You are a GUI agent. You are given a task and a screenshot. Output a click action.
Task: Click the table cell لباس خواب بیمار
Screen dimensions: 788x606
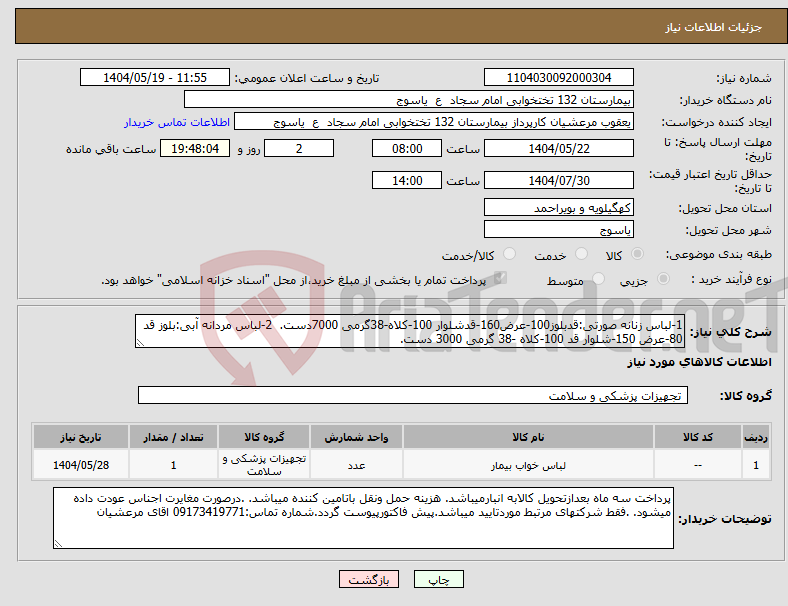point(528,465)
